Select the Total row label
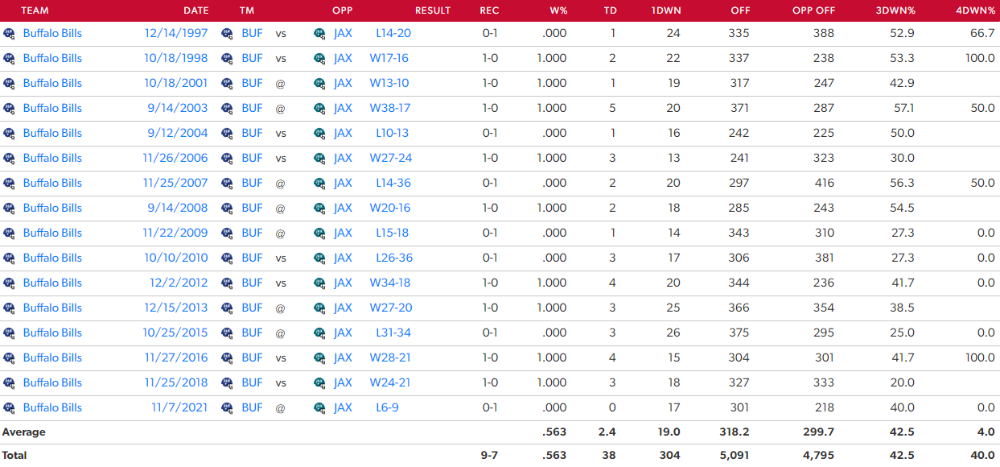The image size is (1000, 467). point(14,456)
